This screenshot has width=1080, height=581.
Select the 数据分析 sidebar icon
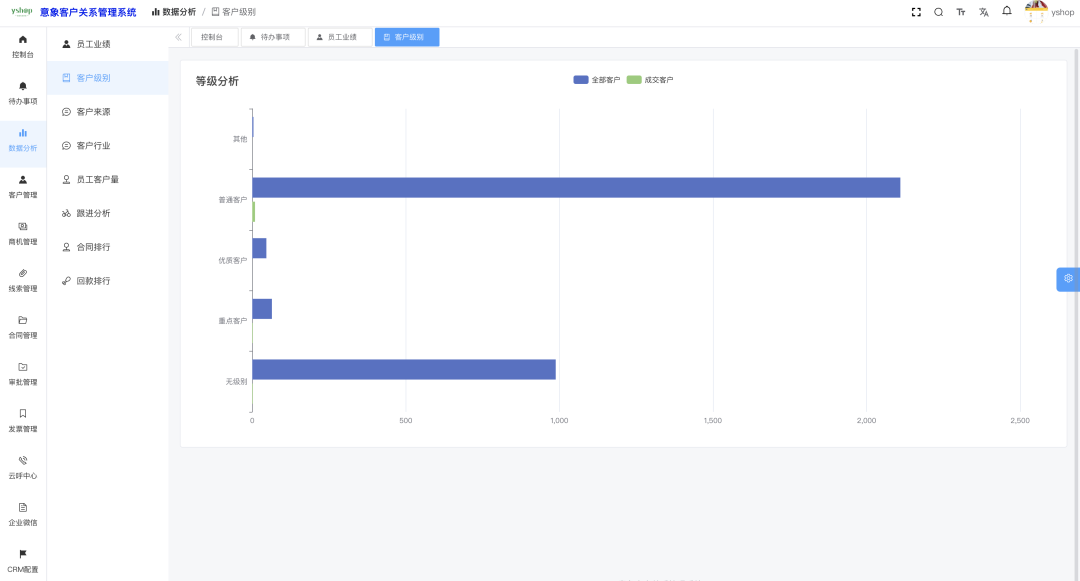22,138
